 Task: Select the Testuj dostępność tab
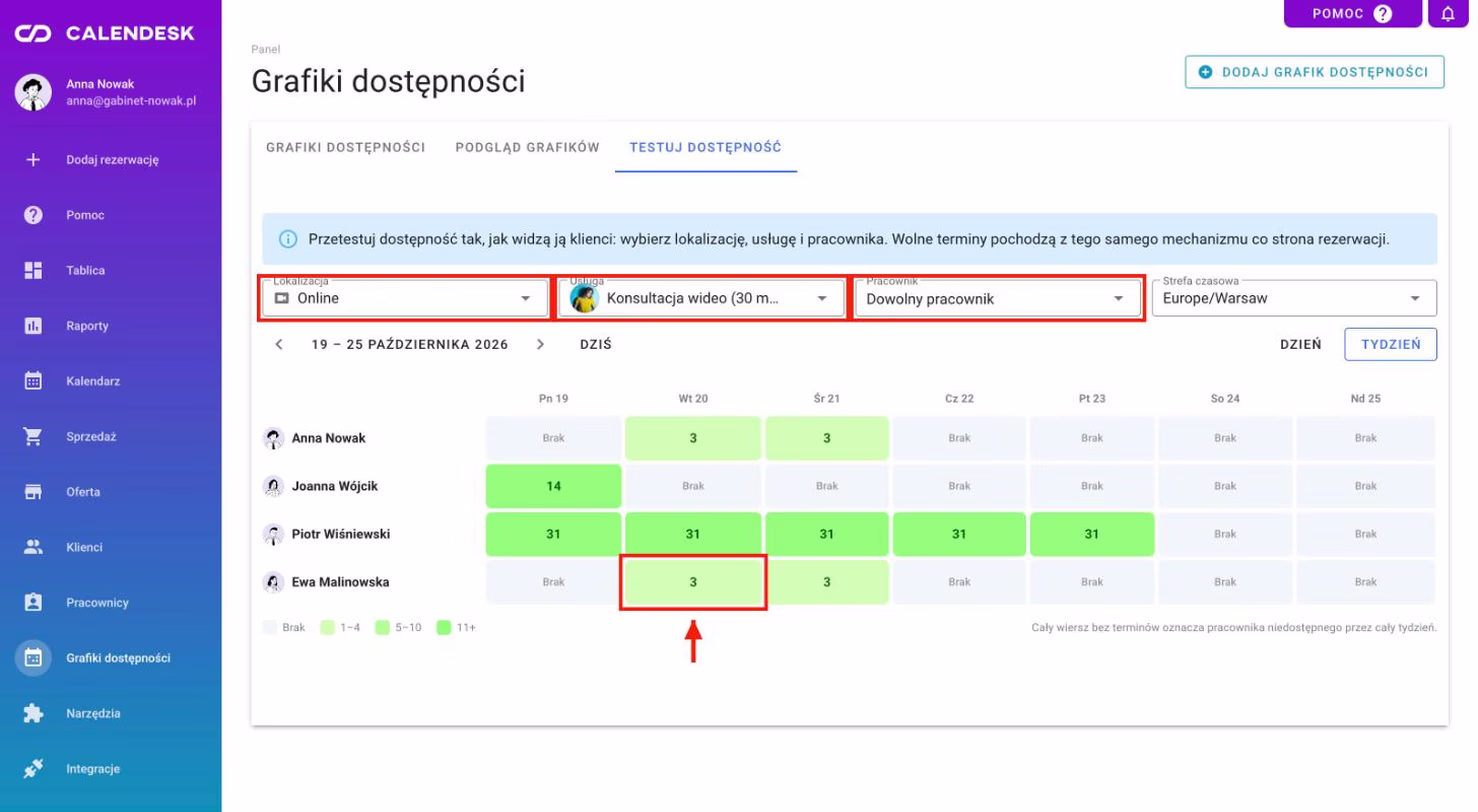click(705, 147)
